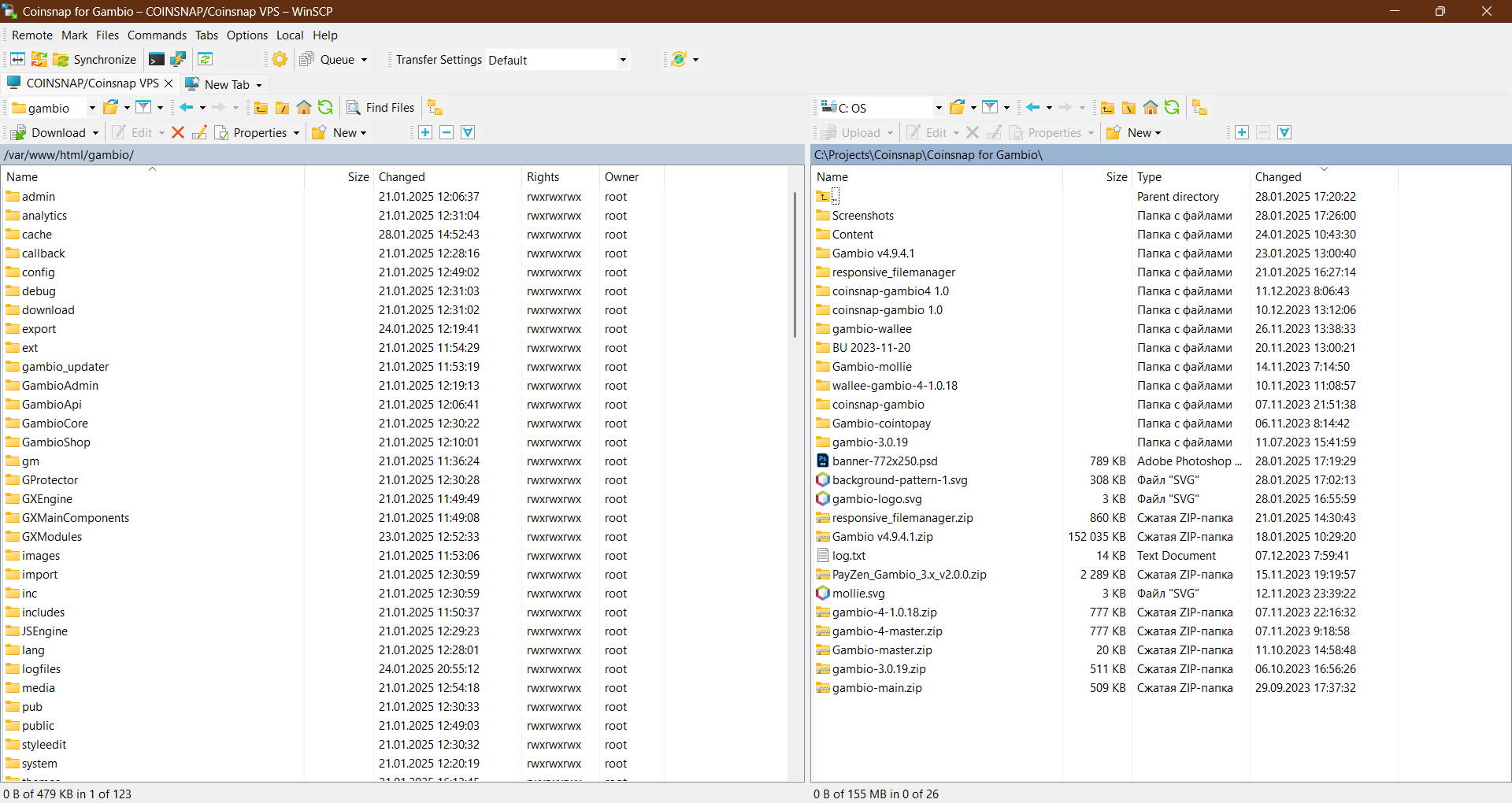This screenshot has width=1512, height=803.
Task: Select local file Gambio v4.9.4.1.zip
Action: (x=882, y=537)
